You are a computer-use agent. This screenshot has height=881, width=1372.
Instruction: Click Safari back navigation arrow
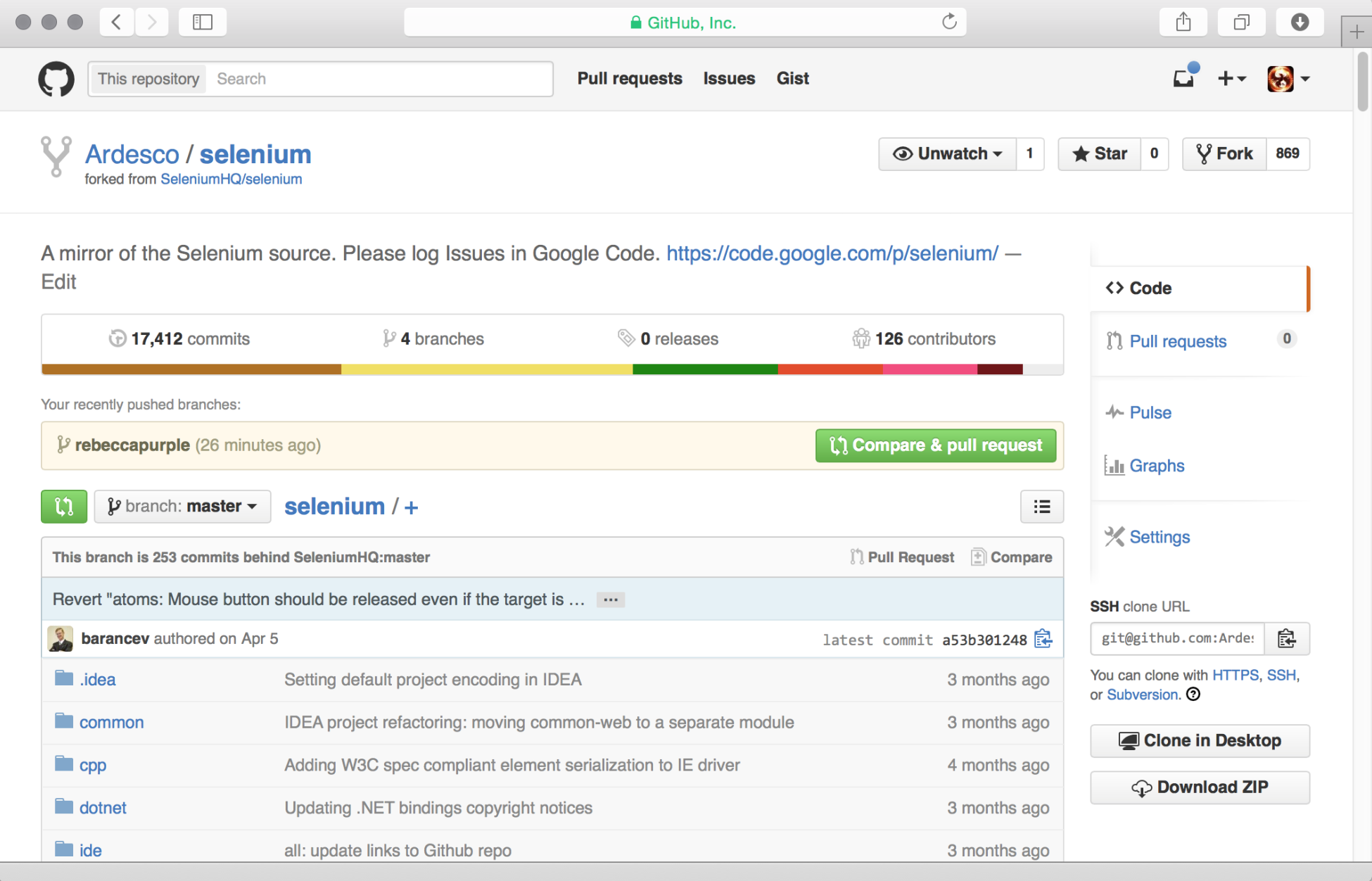coord(117,22)
